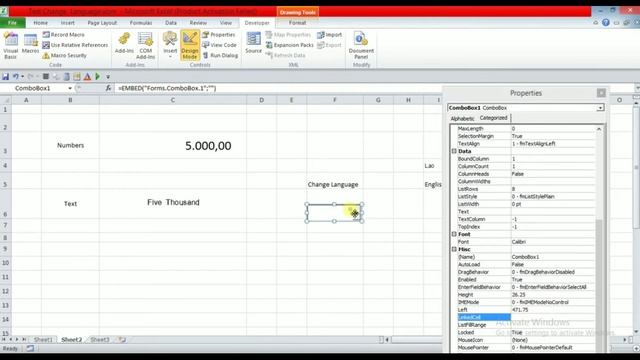Viewport: 640px width, 360px height.
Task: Select the ComboBox control on the sheet
Action: [334, 213]
